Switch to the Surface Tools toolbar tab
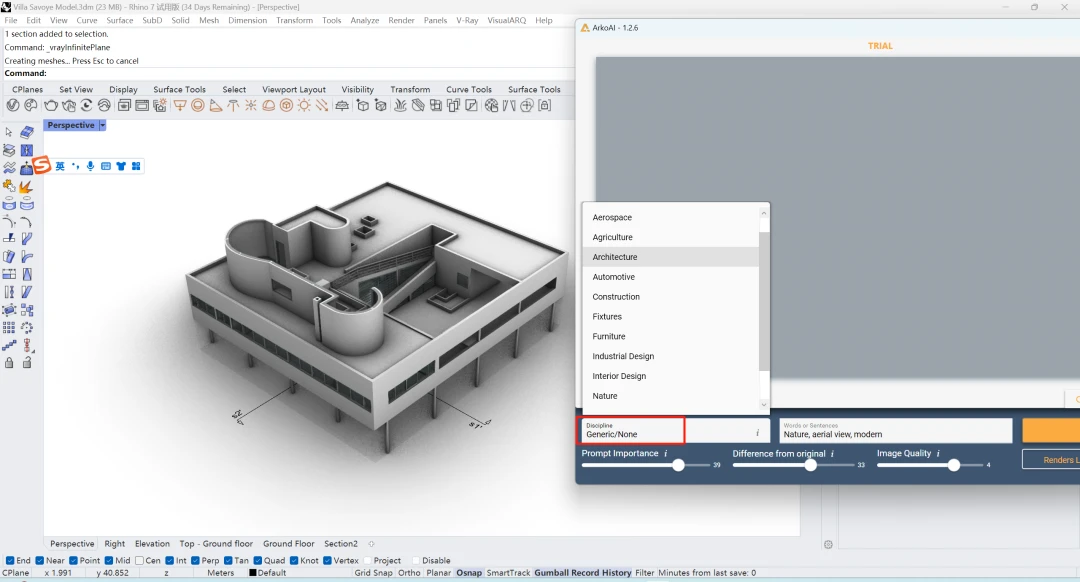The width and height of the screenshot is (1080, 582). 179,90
